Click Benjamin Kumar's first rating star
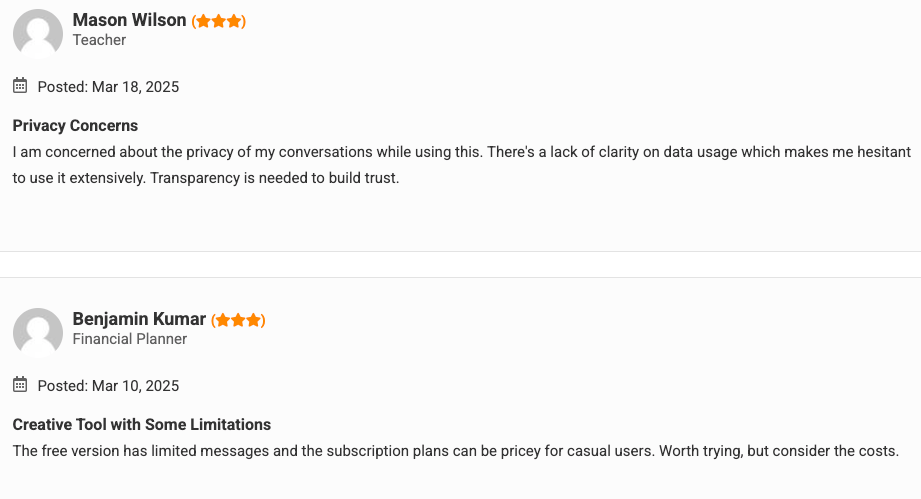The height and width of the screenshot is (499, 921). 223,320
